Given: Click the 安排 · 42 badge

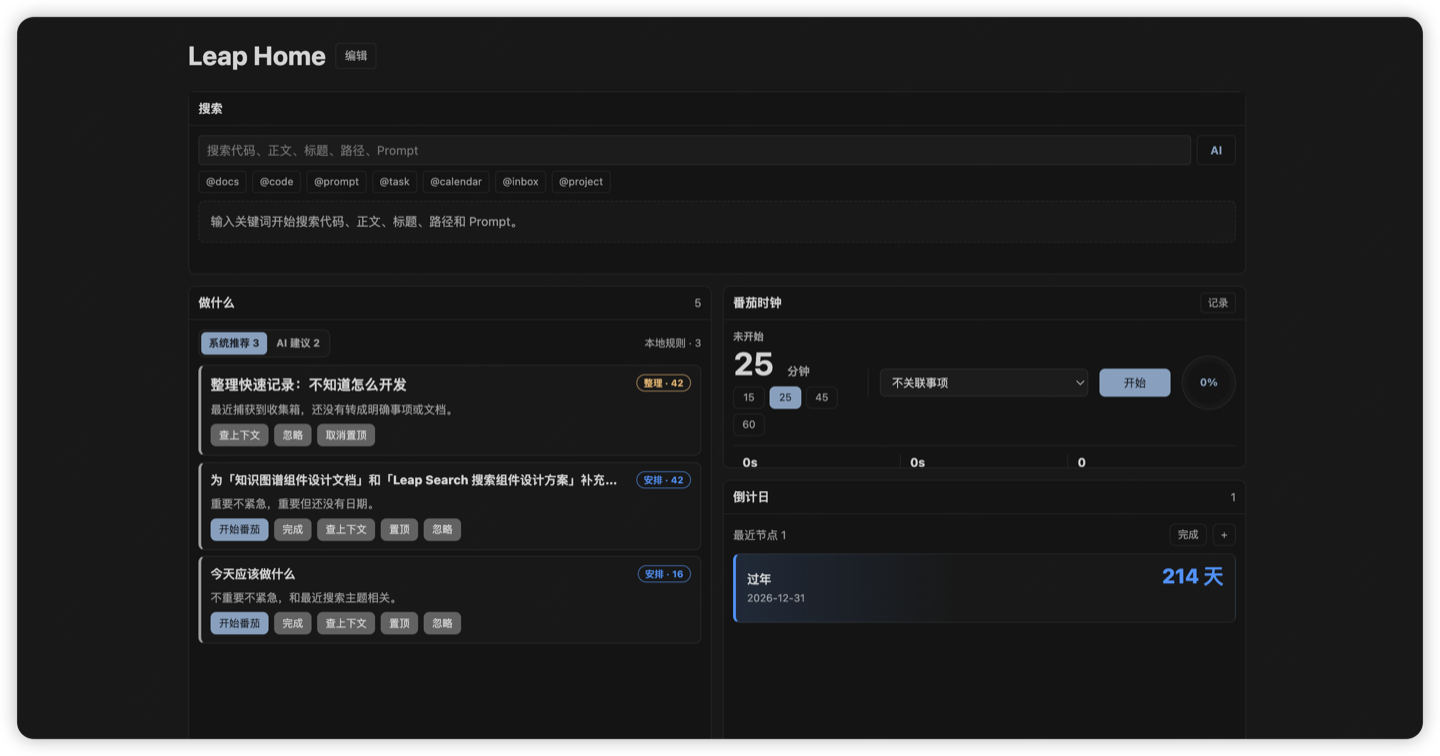Looking at the screenshot, I should click(663, 480).
